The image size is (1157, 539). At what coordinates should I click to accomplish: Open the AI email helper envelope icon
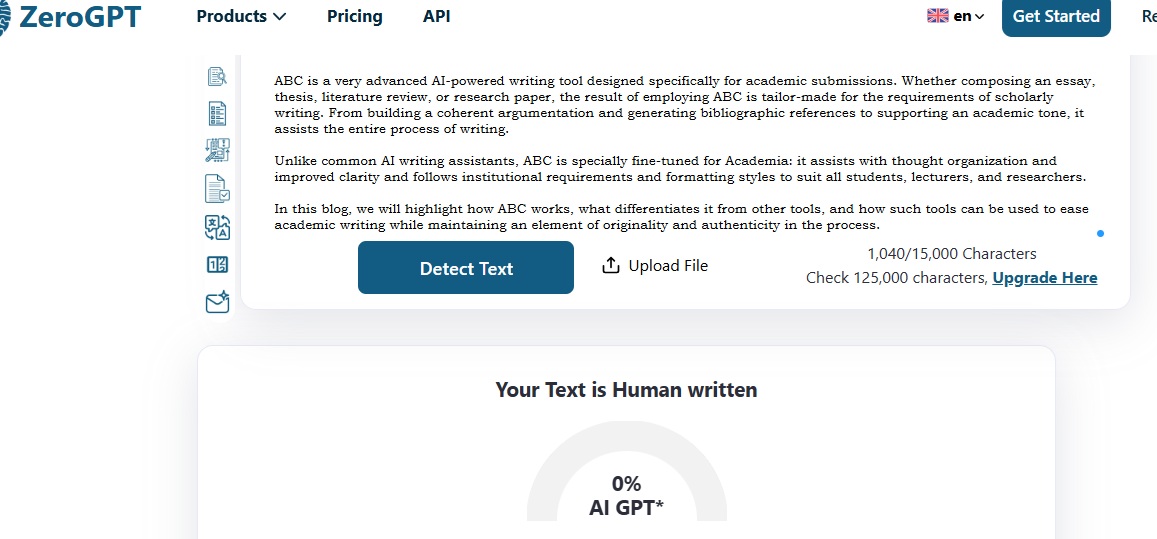tap(218, 302)
